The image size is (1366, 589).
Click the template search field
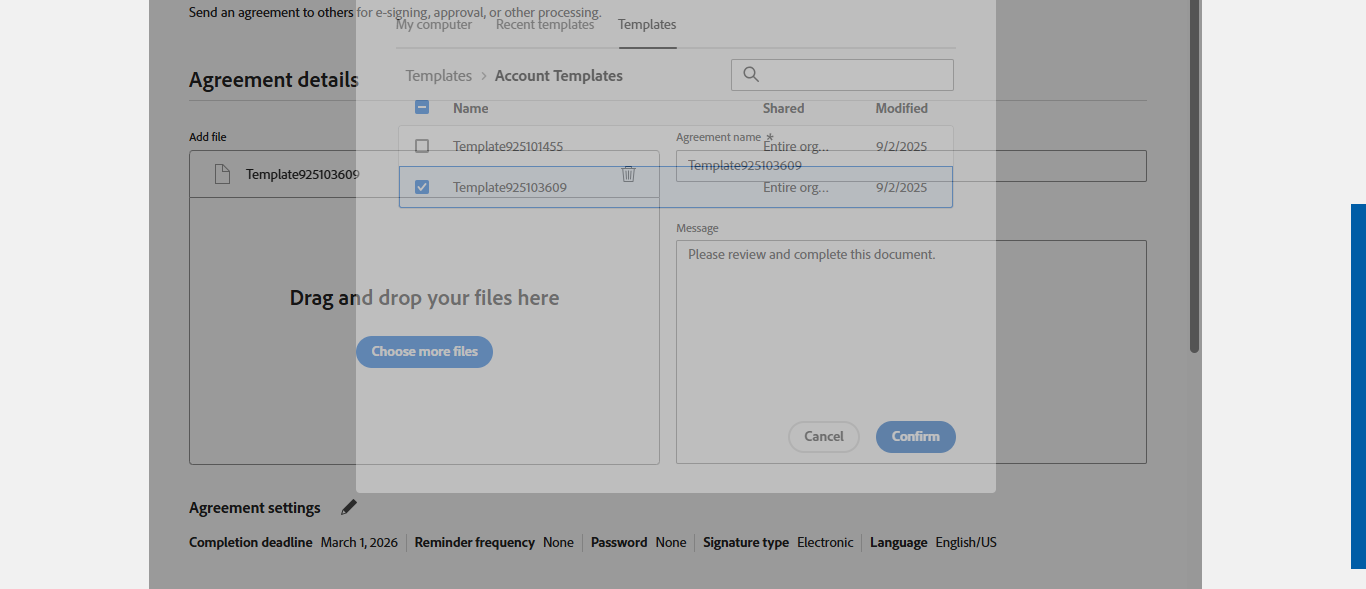point(842,75)
